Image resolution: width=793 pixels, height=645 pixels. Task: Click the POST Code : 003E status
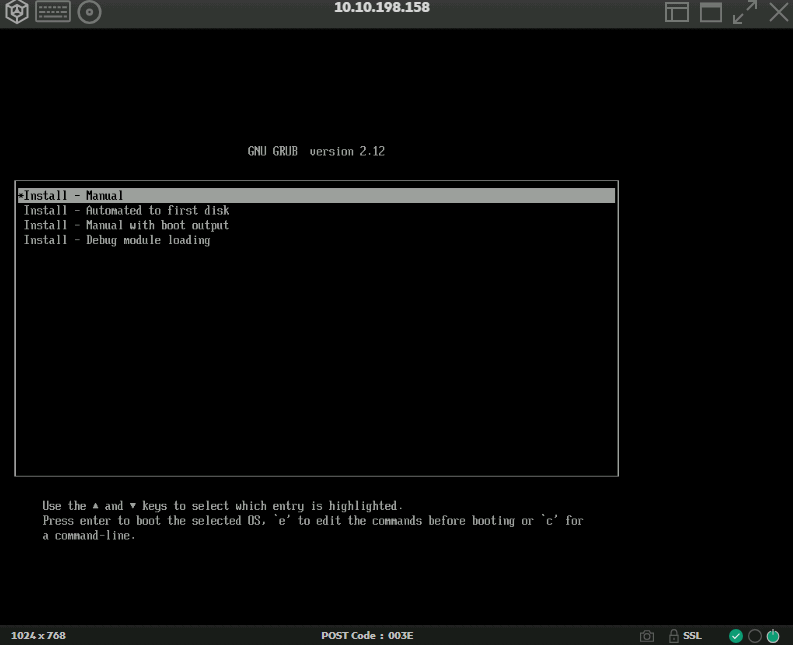click(367, 636)
